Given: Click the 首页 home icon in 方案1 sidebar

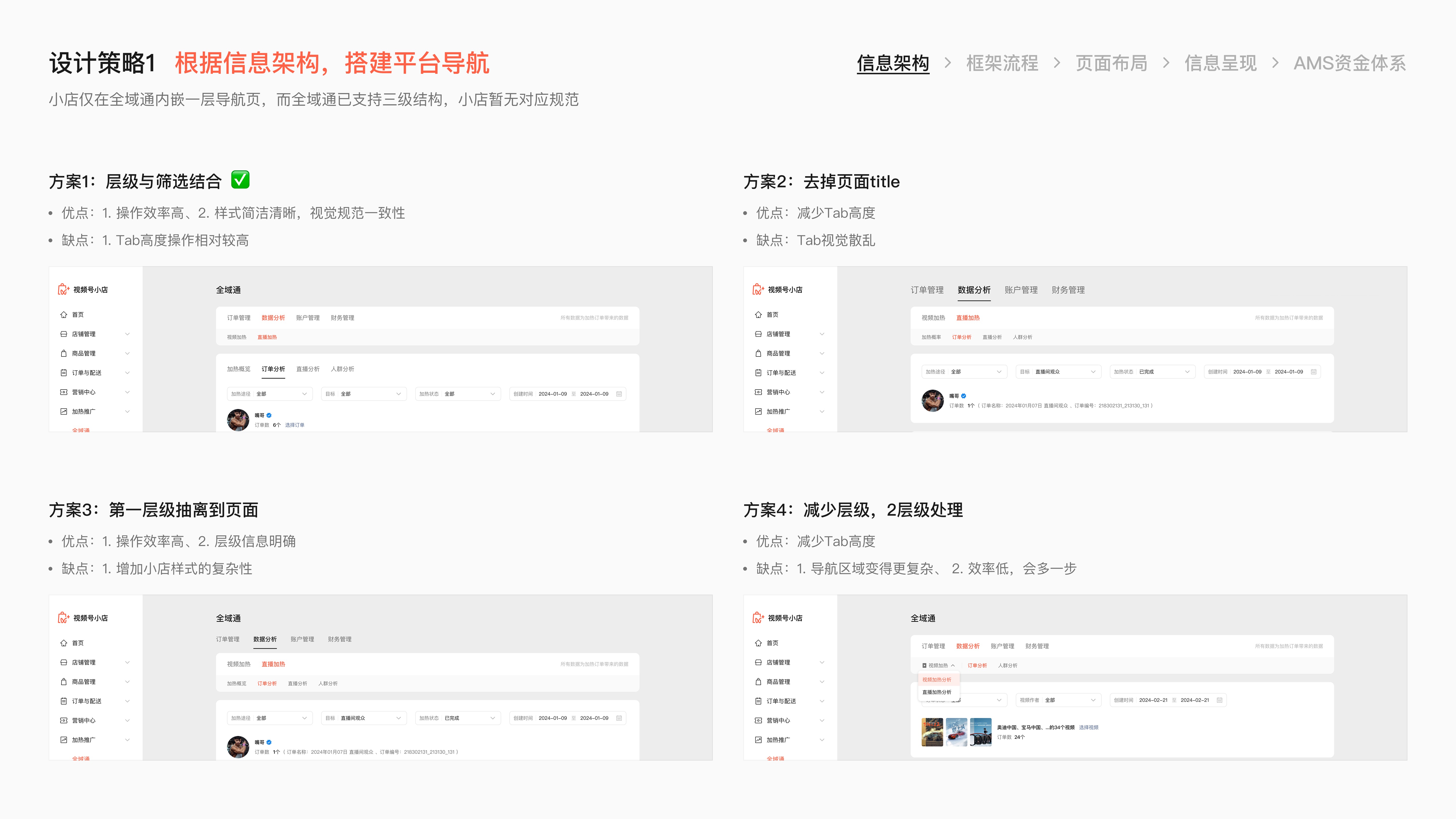Looking at the screenshot, I should [x=64, y=315].
